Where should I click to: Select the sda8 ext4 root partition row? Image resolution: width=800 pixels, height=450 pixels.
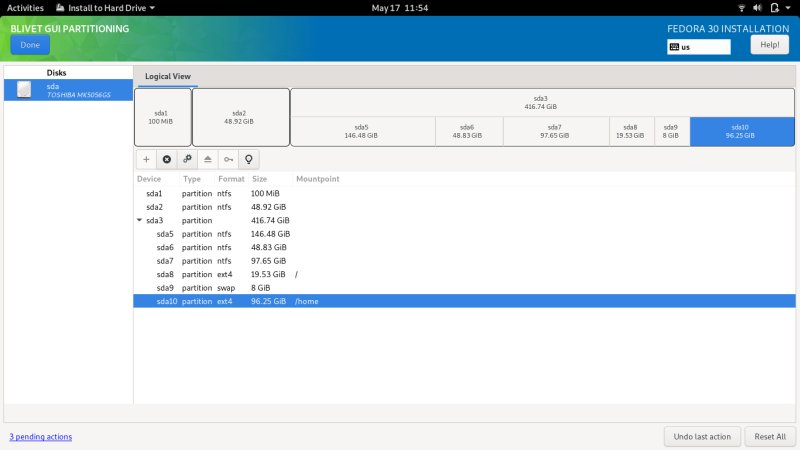464,274
